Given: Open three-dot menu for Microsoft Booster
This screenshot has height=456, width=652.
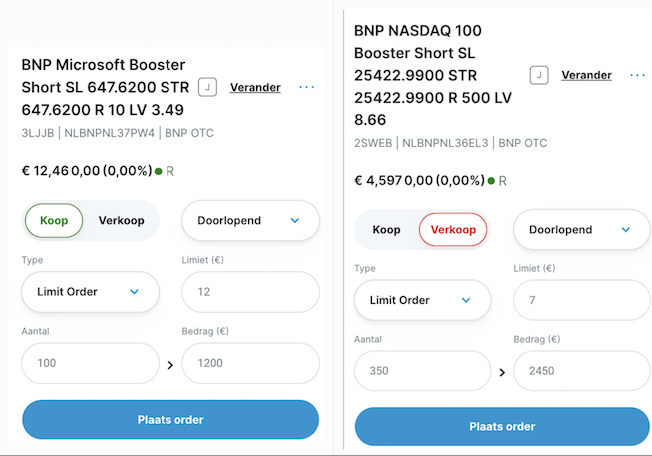Looking at the screenshot, I should tap(306, 87).
